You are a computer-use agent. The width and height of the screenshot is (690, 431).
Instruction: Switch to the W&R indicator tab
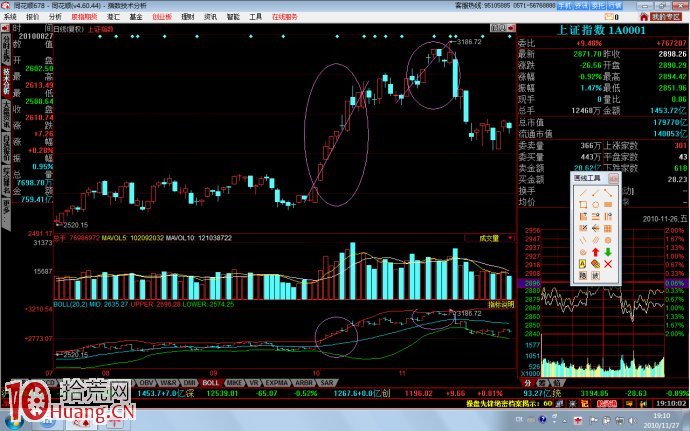point(169,383)
